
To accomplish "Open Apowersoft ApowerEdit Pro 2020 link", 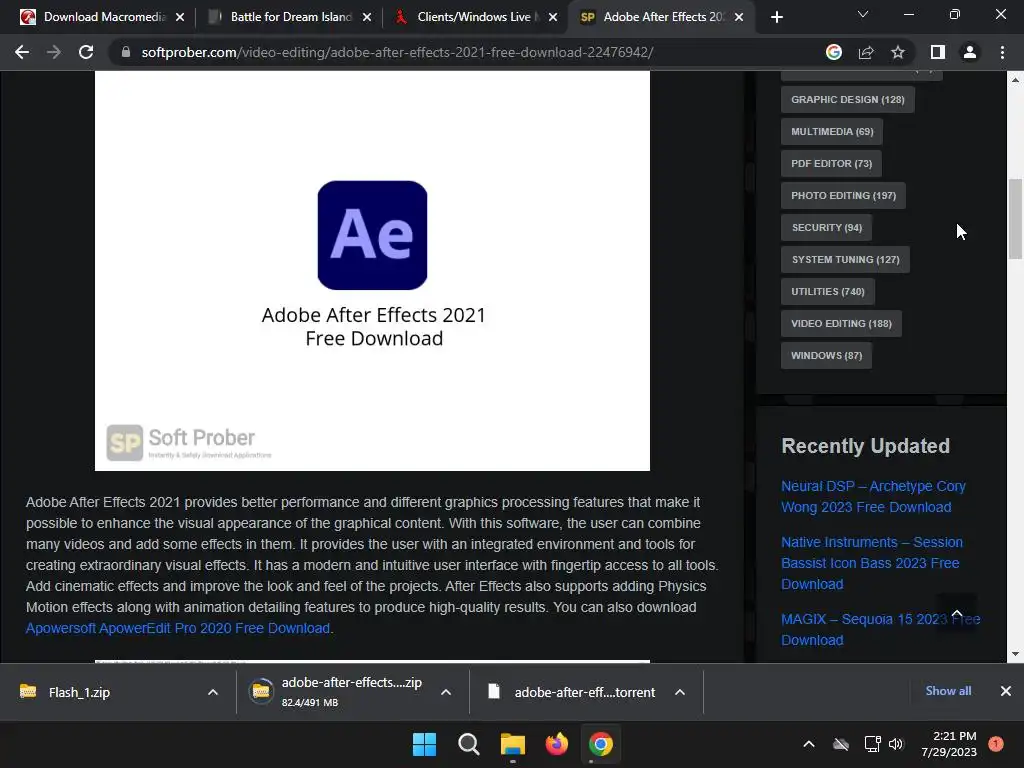I will pos(178,628).
